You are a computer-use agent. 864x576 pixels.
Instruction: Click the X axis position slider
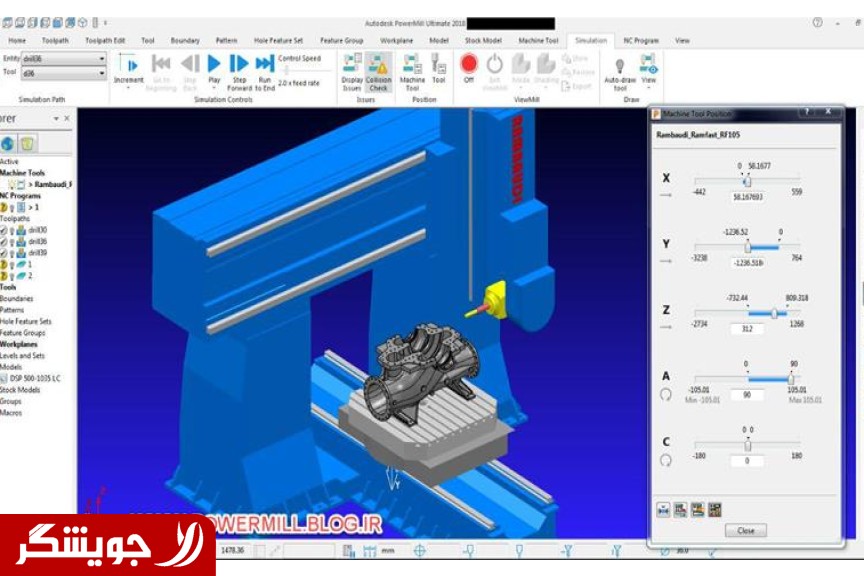point(747,181)
